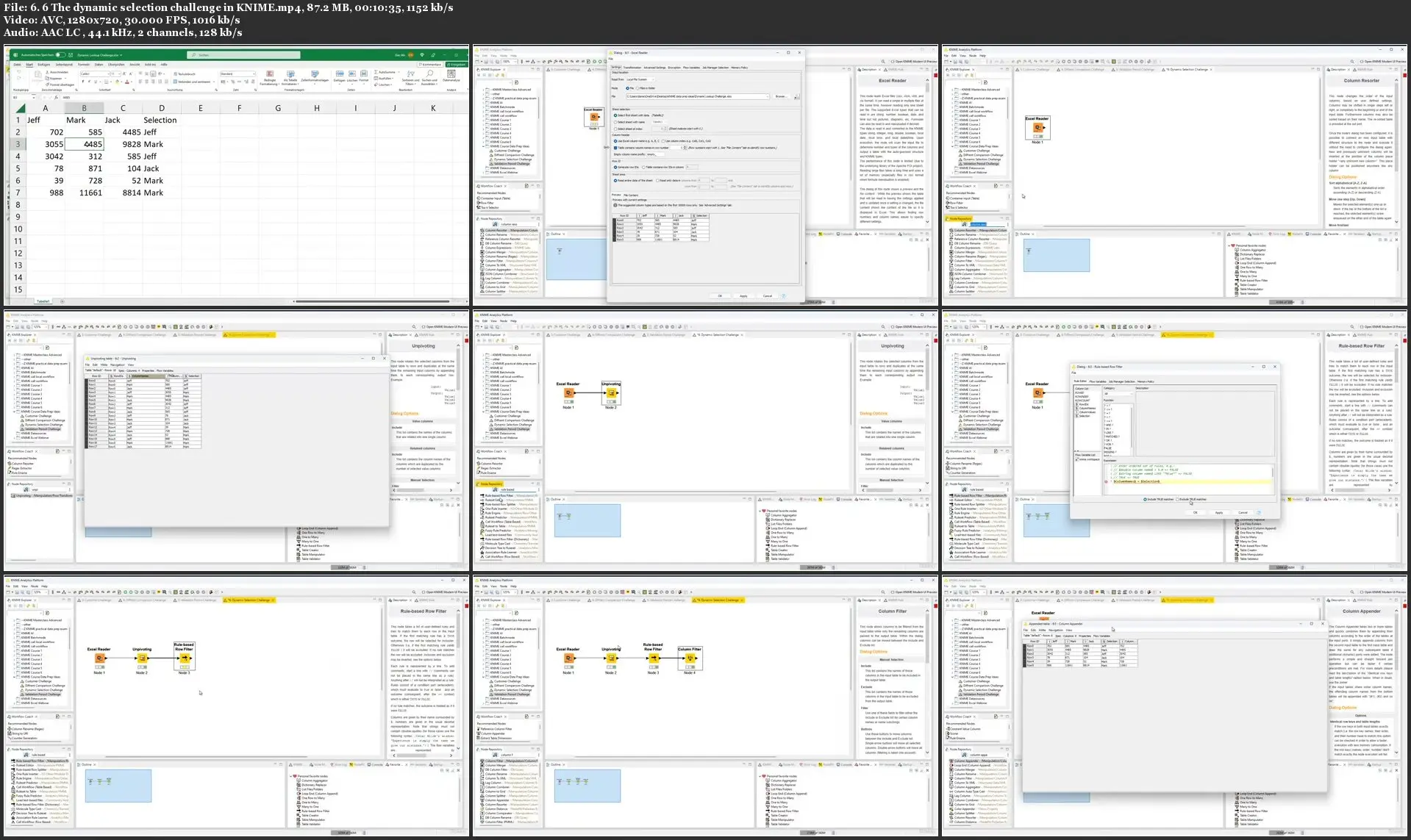Toggle 'Table contains column names in row' checkbox

click(615, 148)
